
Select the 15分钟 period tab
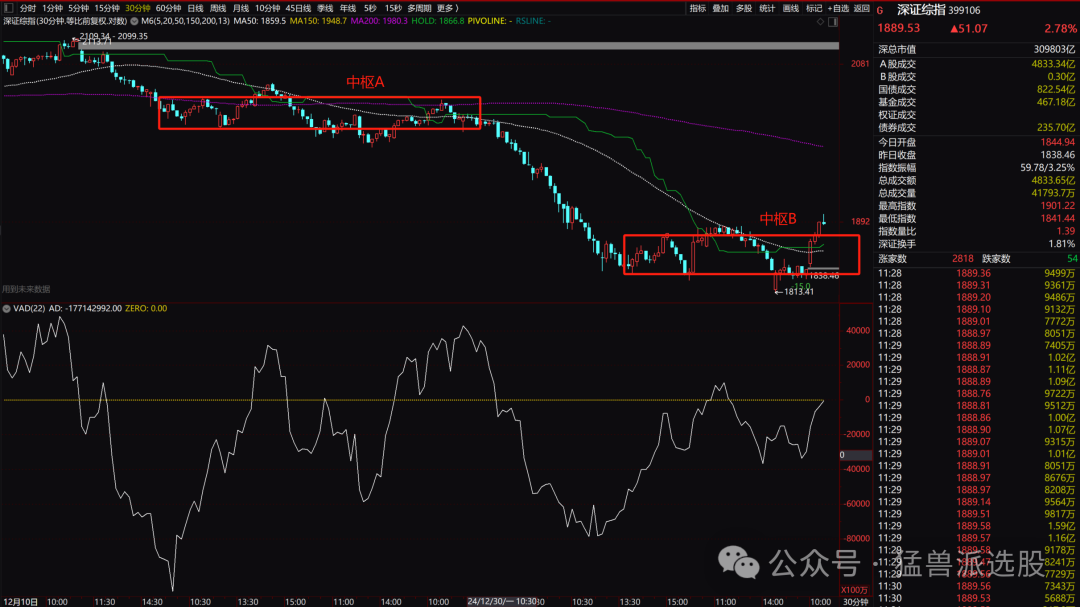click(x=107, y=8)
